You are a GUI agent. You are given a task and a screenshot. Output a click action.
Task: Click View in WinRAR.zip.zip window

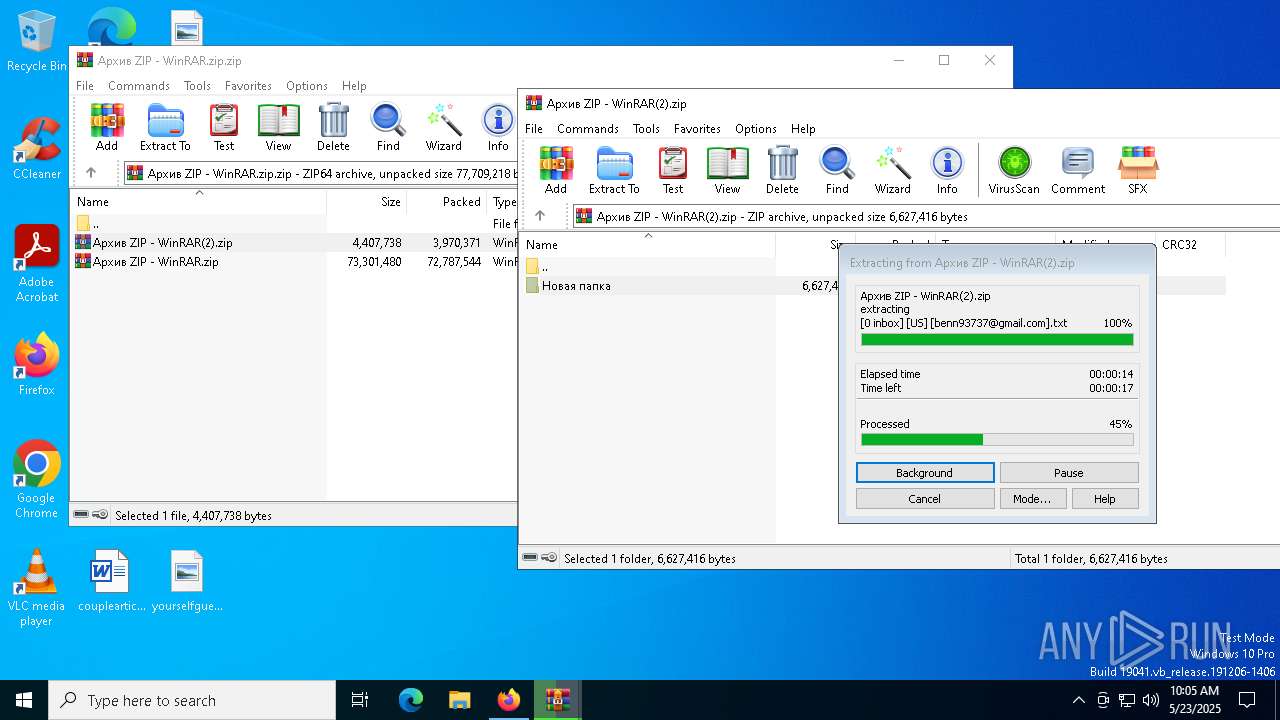(x=278, y=127)
